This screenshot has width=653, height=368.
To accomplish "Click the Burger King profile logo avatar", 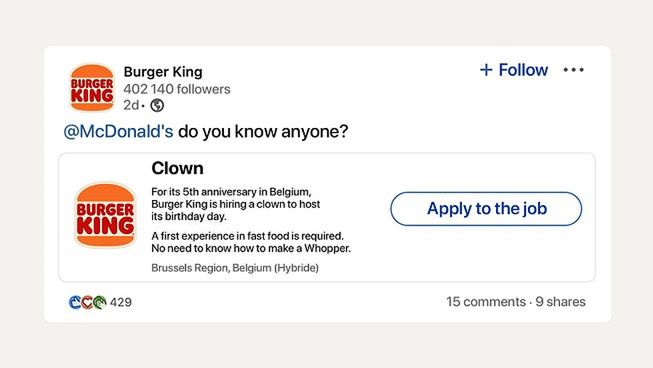I will (92, 88).
